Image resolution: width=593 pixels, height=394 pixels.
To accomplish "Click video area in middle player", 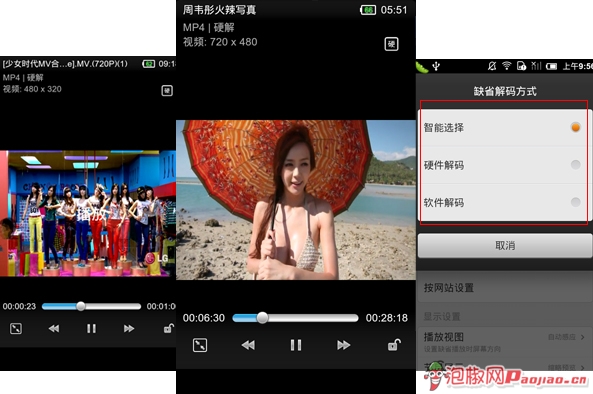I will point(296,200).
